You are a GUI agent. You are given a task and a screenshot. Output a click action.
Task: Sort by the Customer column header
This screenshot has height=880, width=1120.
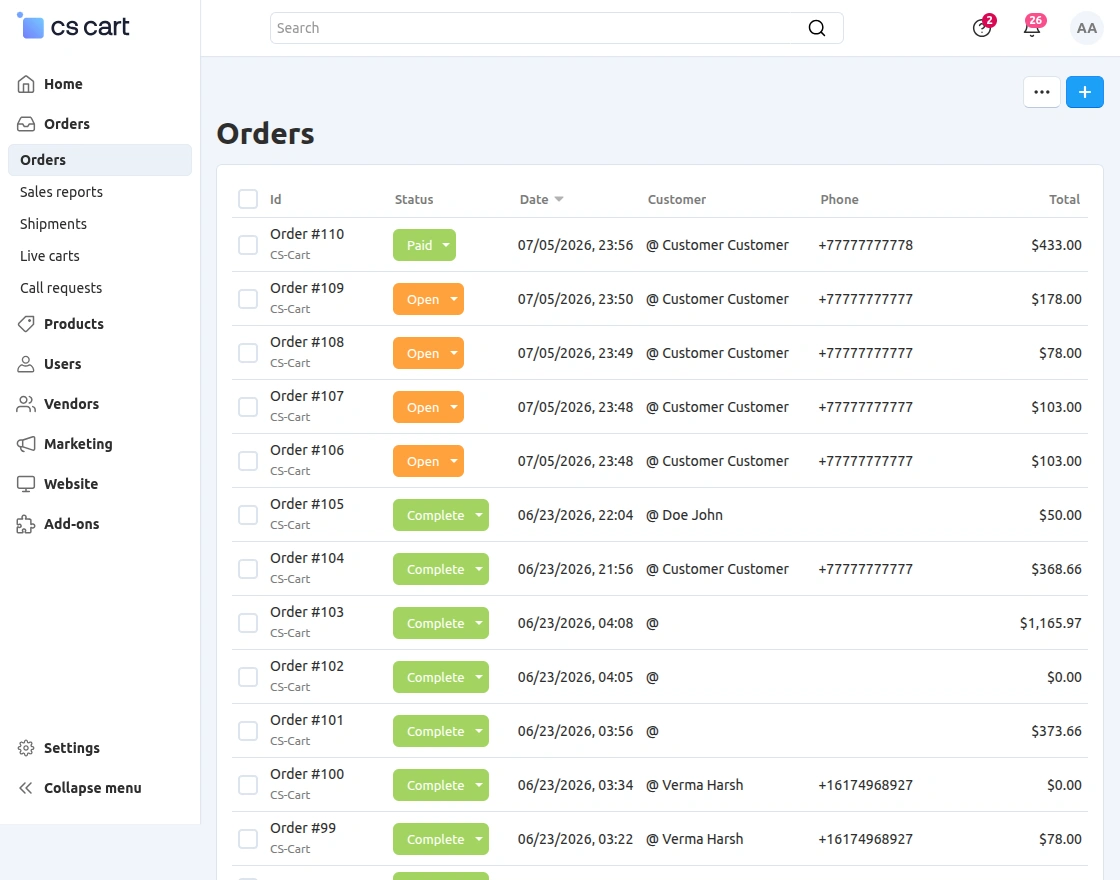tap(676, 199)
